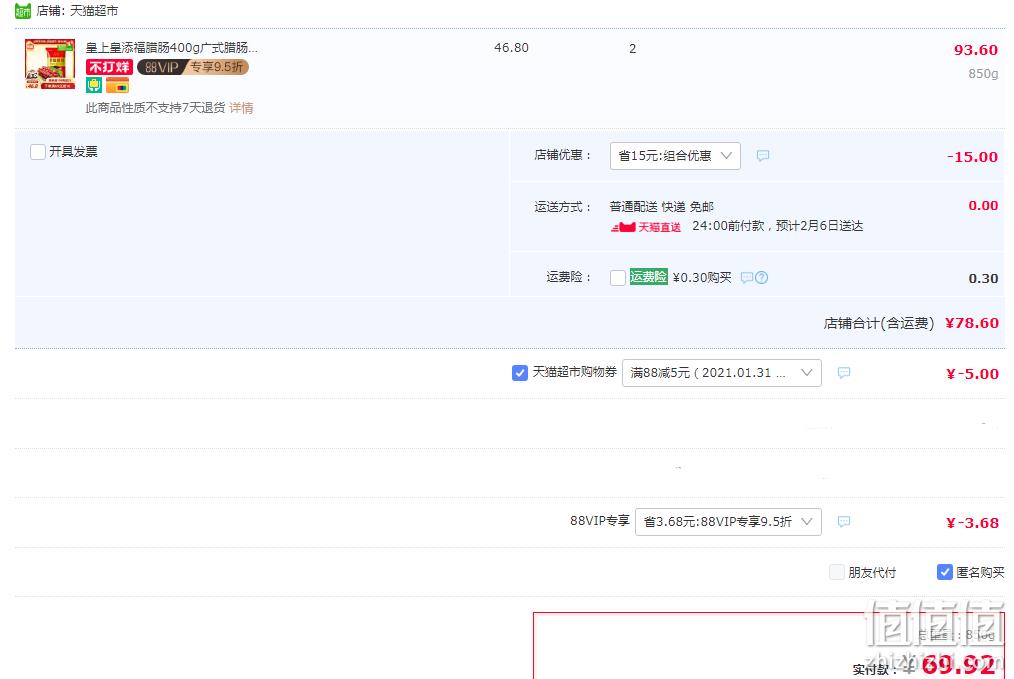Screen dimensions: 1014x679
Task: Click the green shield service icon under product
Action: (x=94, y=85)
